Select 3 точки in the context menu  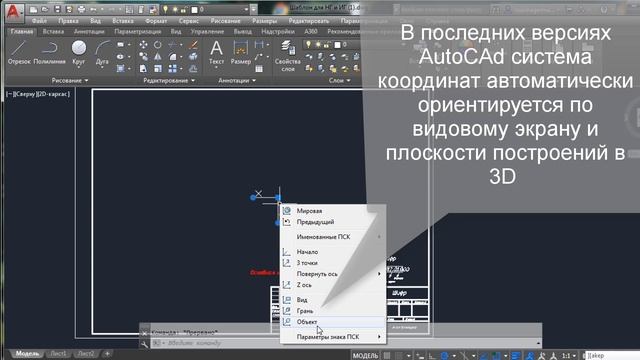tap(333, 263)
